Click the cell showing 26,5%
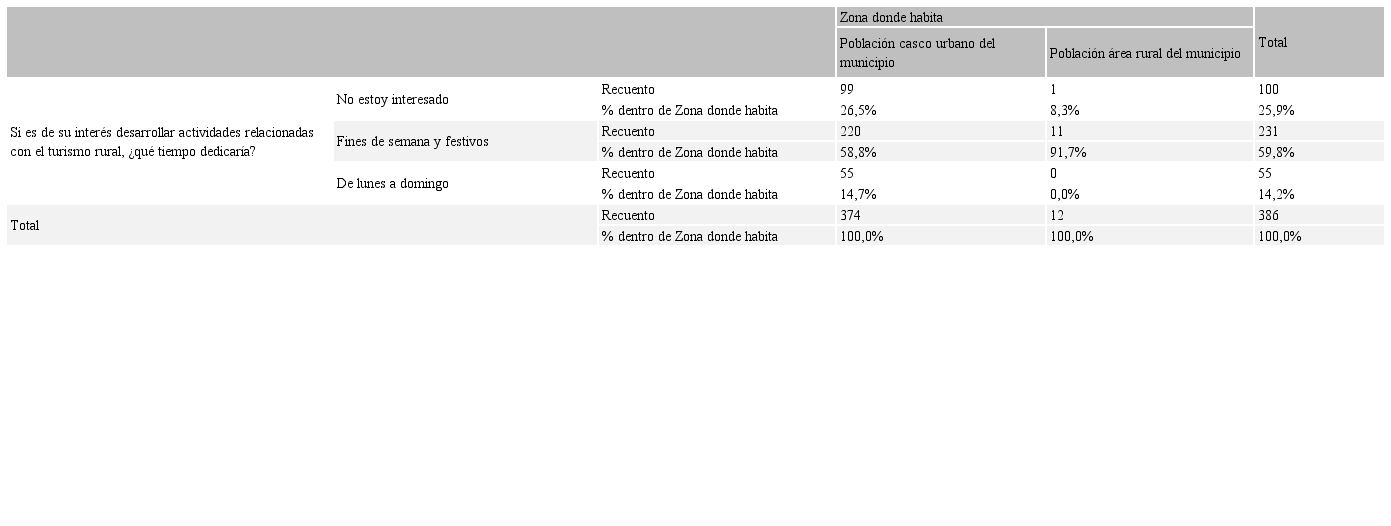The image size is (1391, 526). (x=858, y=110)
